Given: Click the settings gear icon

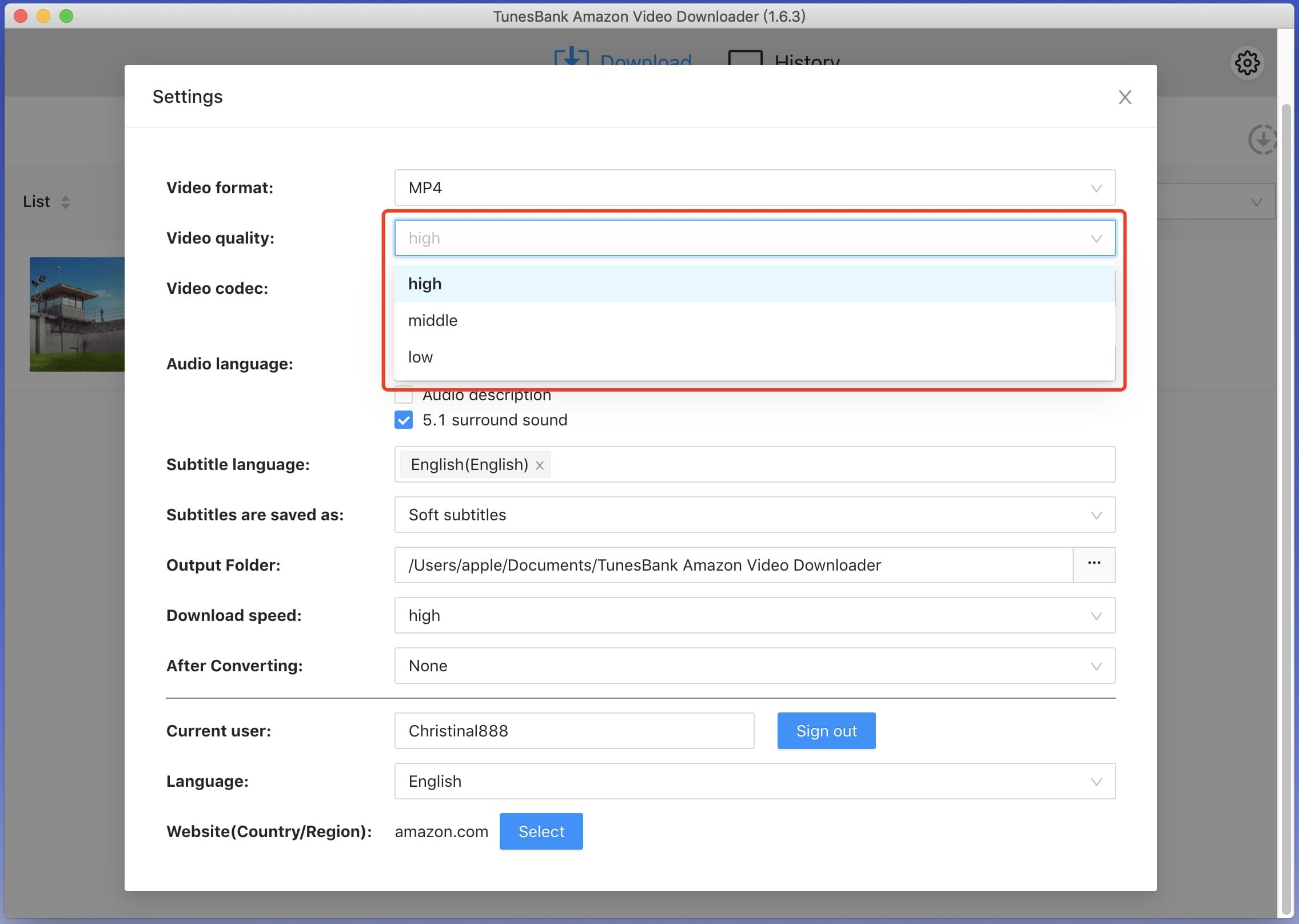Looking at the screenshot, I should point(1246,62).
